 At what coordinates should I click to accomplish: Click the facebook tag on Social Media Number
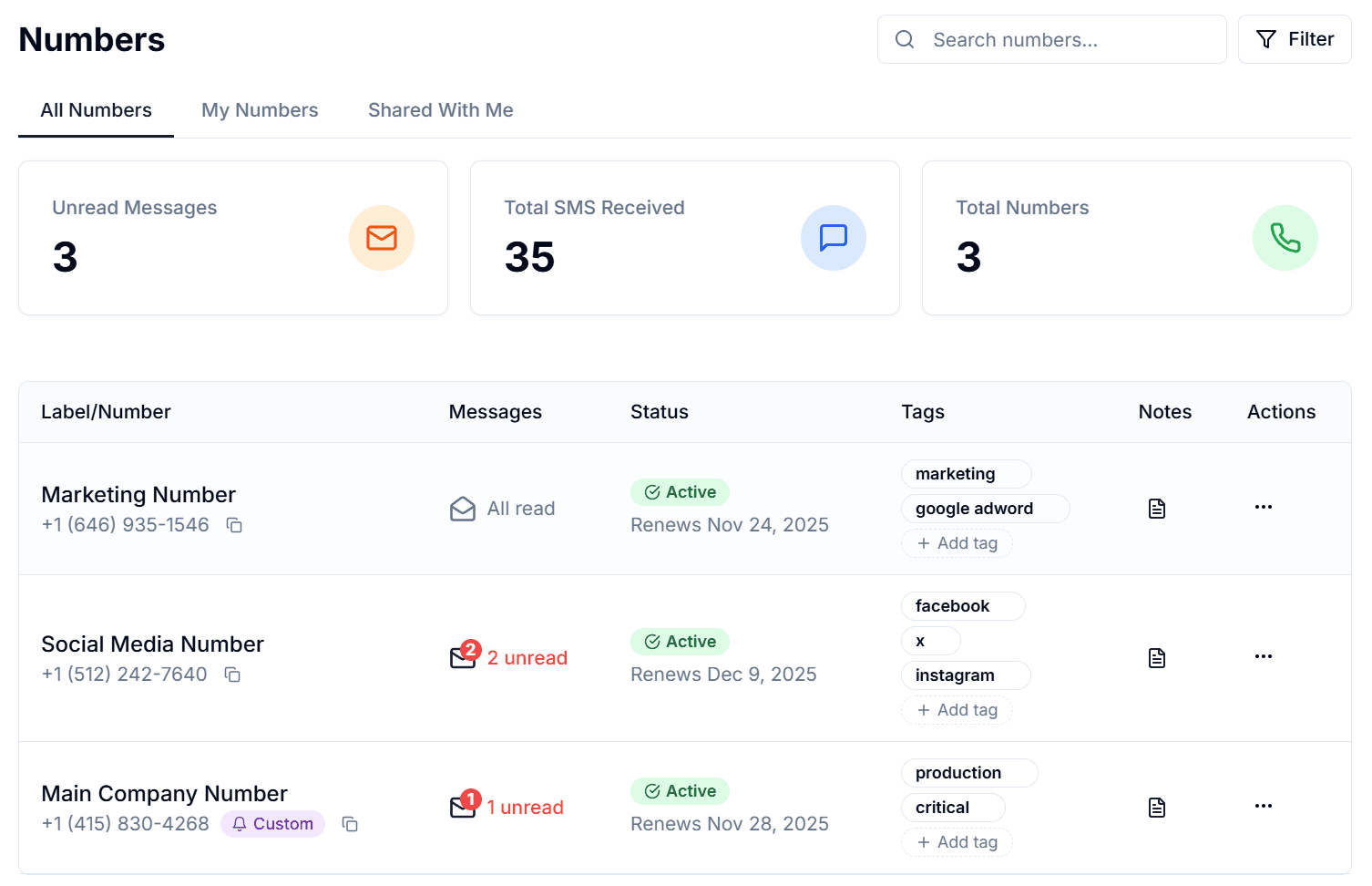click(962, 605)
